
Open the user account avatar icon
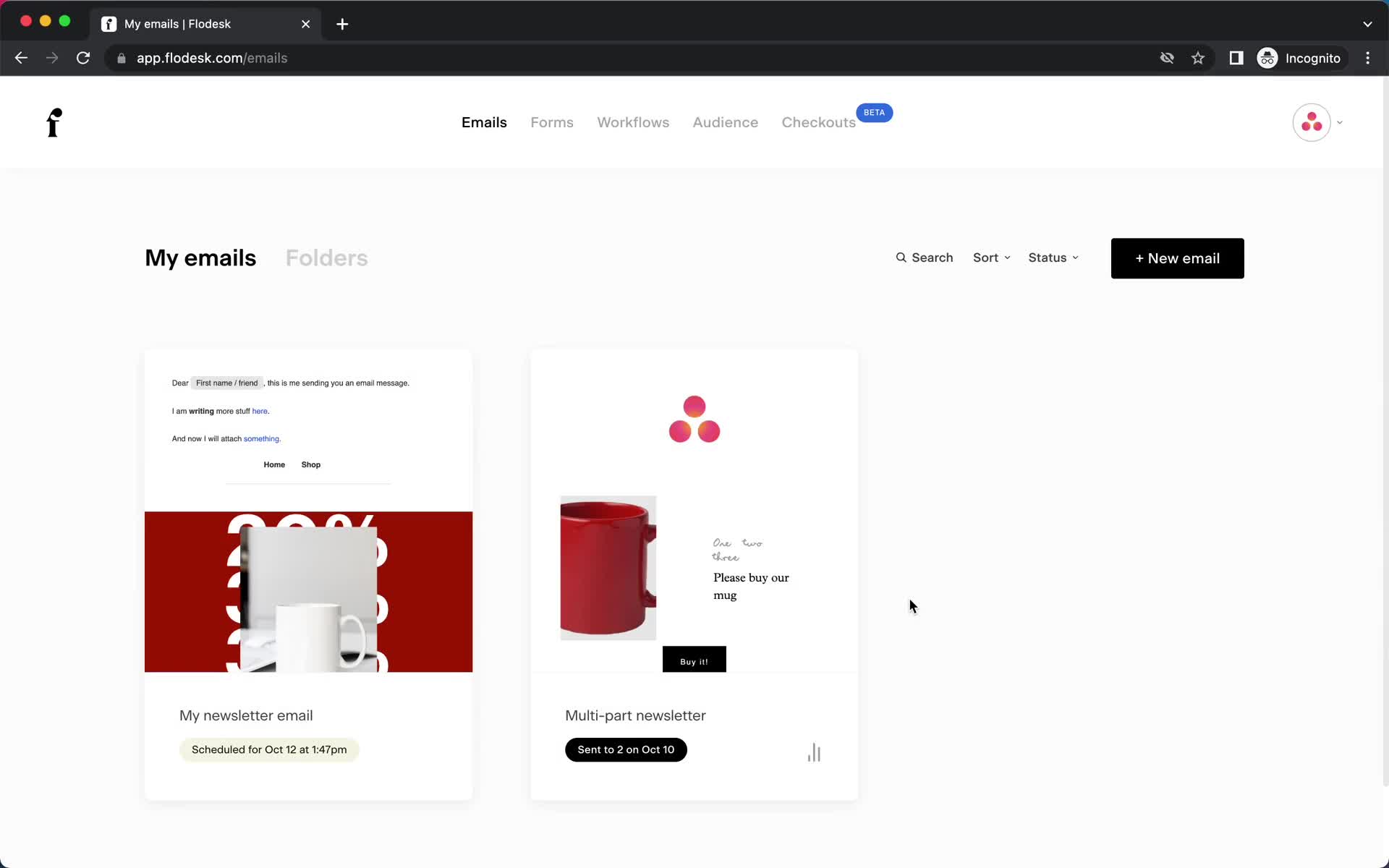tap(1311, 122)
